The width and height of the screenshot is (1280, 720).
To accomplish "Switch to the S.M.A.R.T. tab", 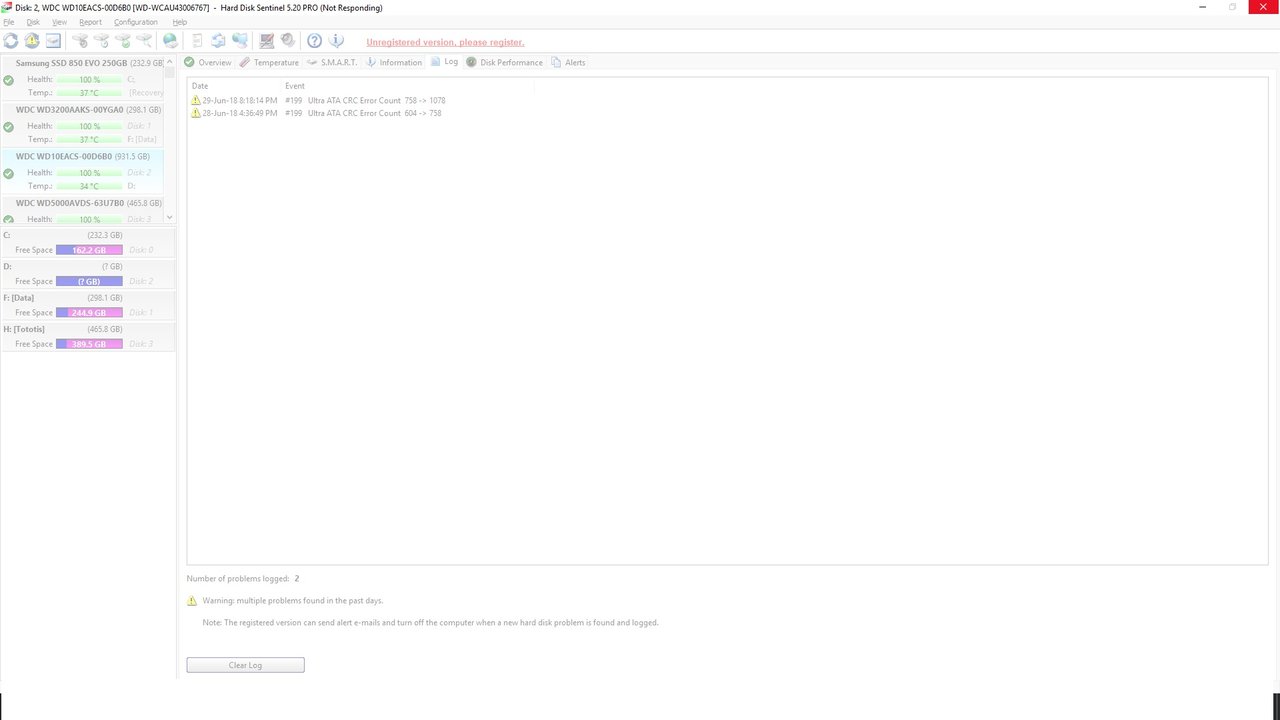I will 332,62.
